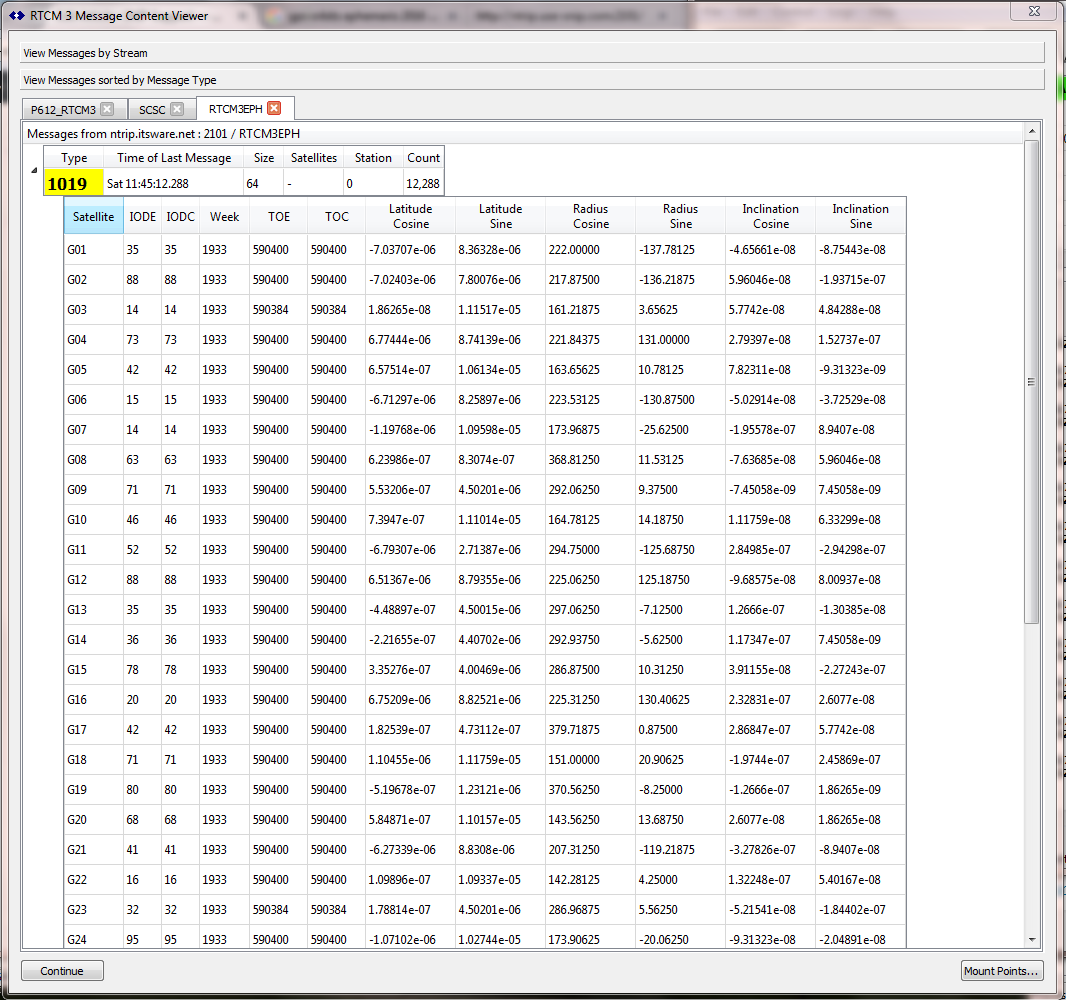This screenshot has width=1066, height=1000.
Task: Close the RTCM3EPH tab with red X
Action: [274, 108]
